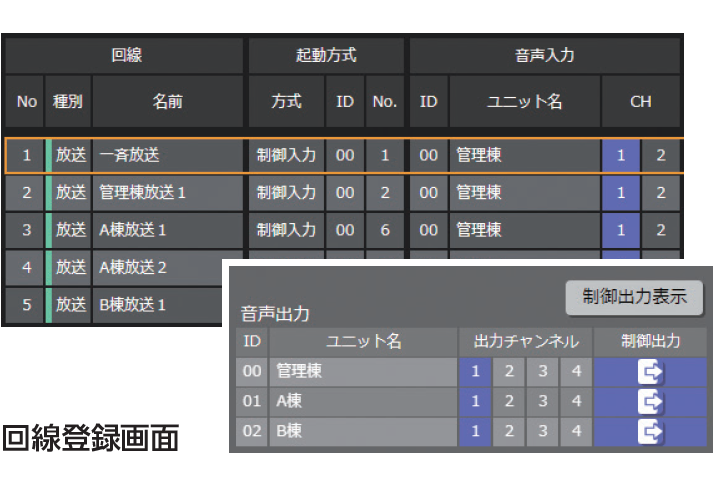The width and height of the screenshot is (714, 484).
Task: Toggle output channel 1 for 管理棟
Action: [x=475, y=372]
